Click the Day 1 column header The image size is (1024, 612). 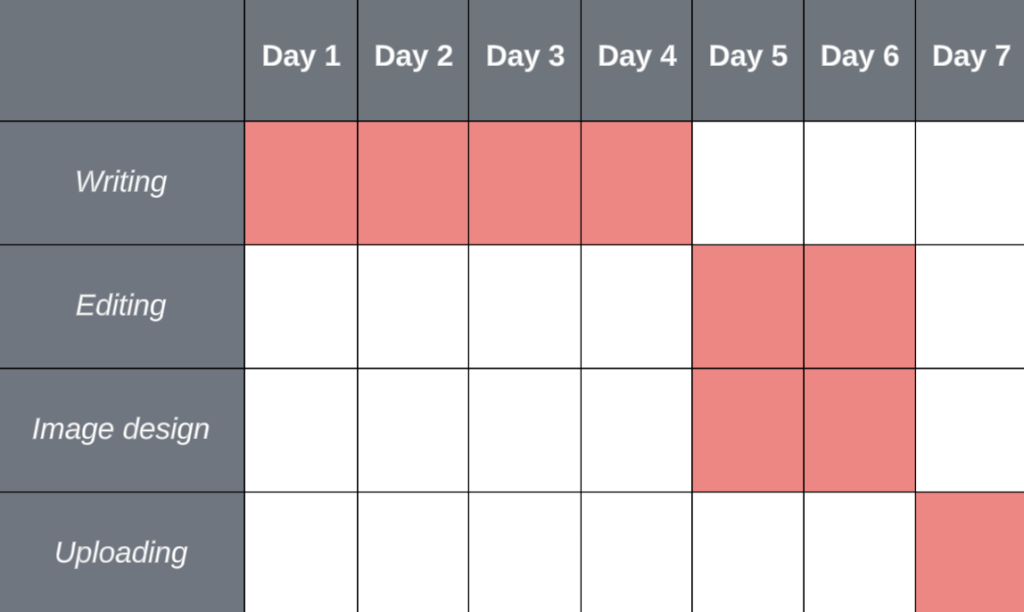301,58
